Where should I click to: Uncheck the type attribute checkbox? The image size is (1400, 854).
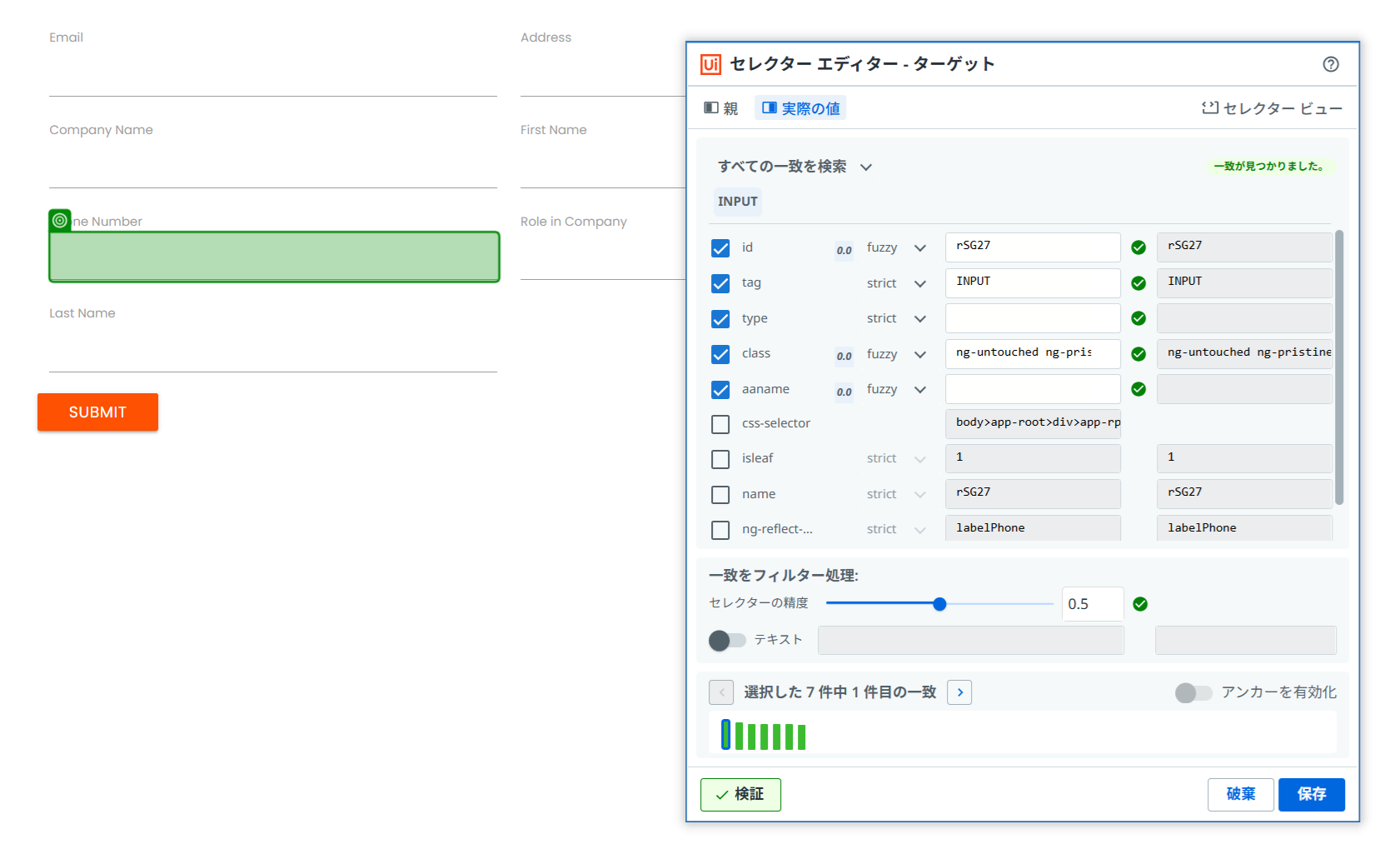720,319
